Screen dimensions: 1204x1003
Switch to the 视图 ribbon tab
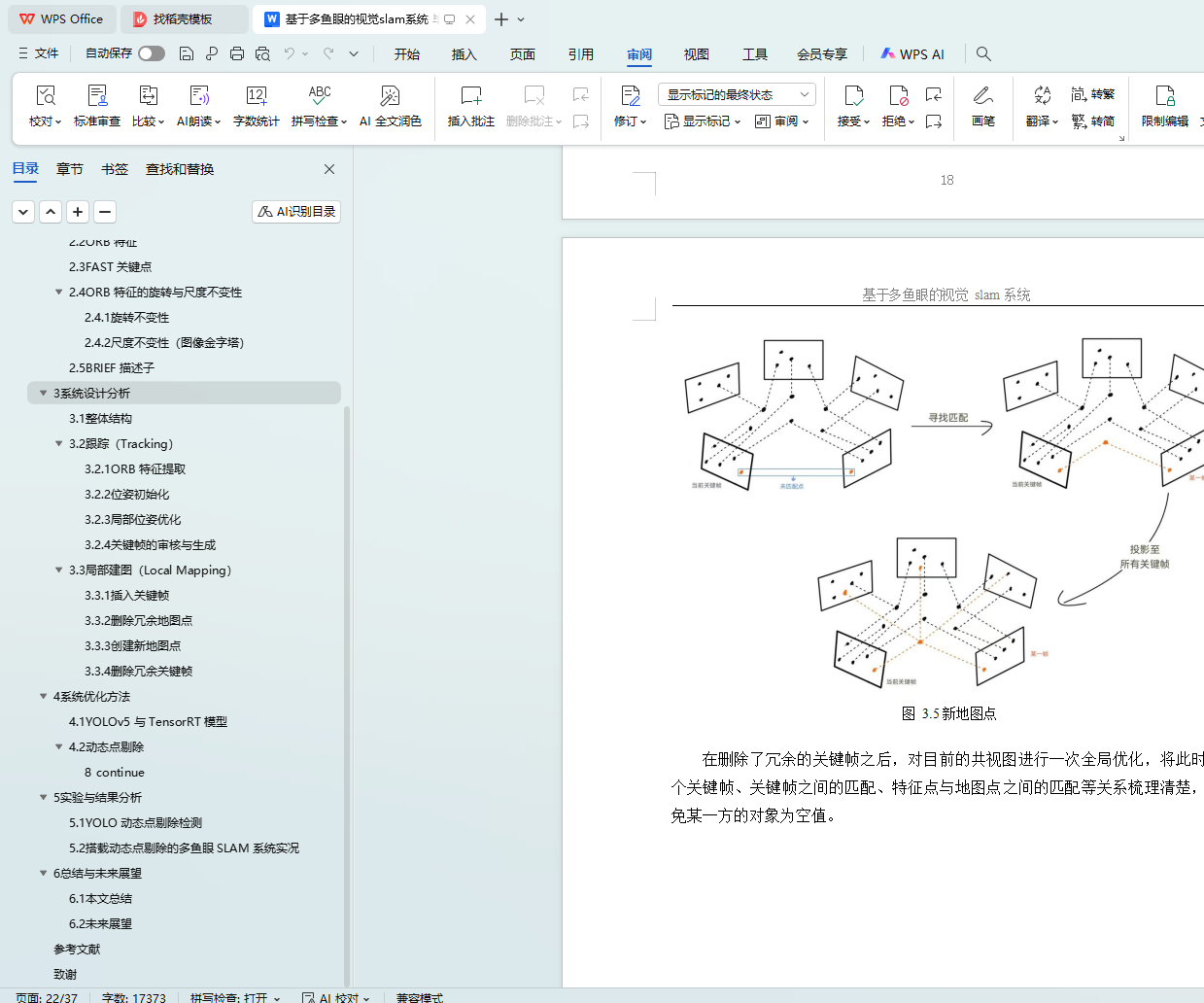697,54
